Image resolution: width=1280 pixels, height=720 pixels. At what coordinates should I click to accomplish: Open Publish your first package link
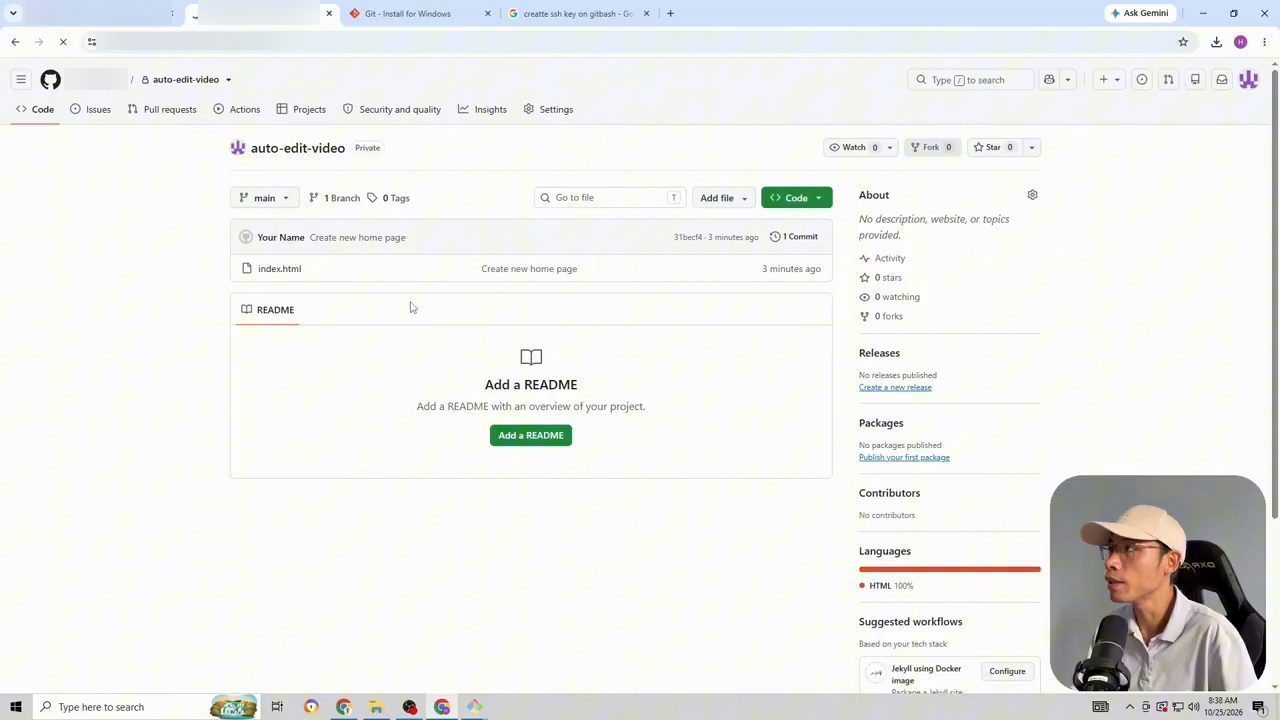(904, 457)
